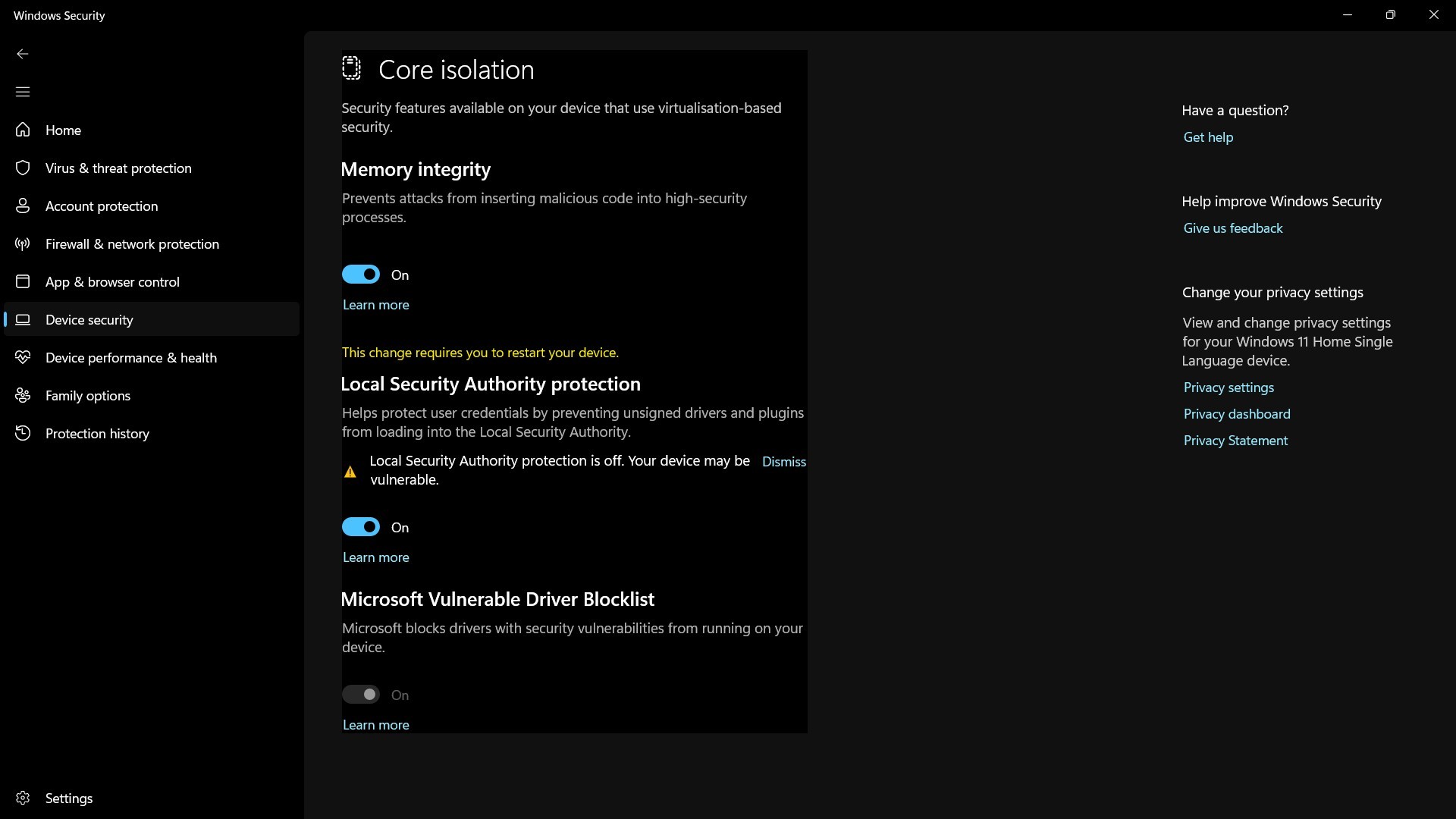Click the Device performance heart icon
1456x819 pixels.
coord(23,357)
